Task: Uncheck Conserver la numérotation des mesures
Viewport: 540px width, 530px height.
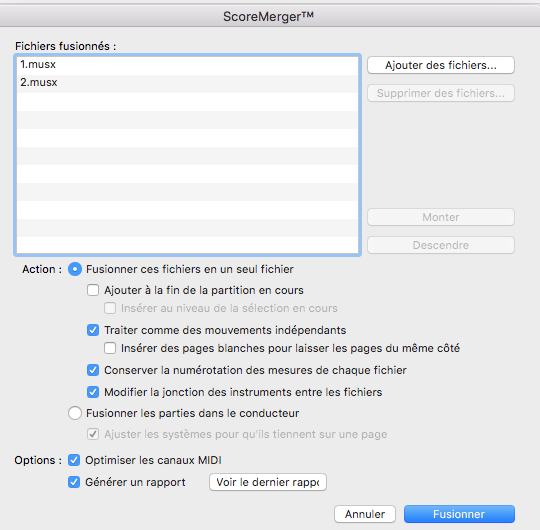Action: point(93,370)
